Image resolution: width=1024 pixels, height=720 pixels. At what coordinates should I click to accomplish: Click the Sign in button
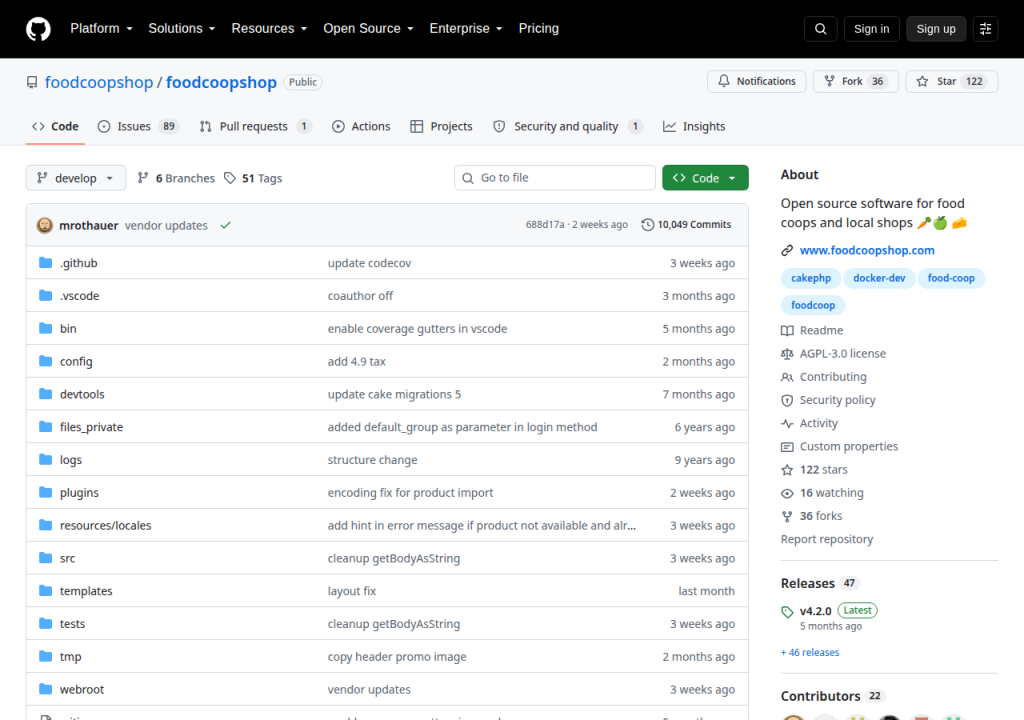coord(871,29)
